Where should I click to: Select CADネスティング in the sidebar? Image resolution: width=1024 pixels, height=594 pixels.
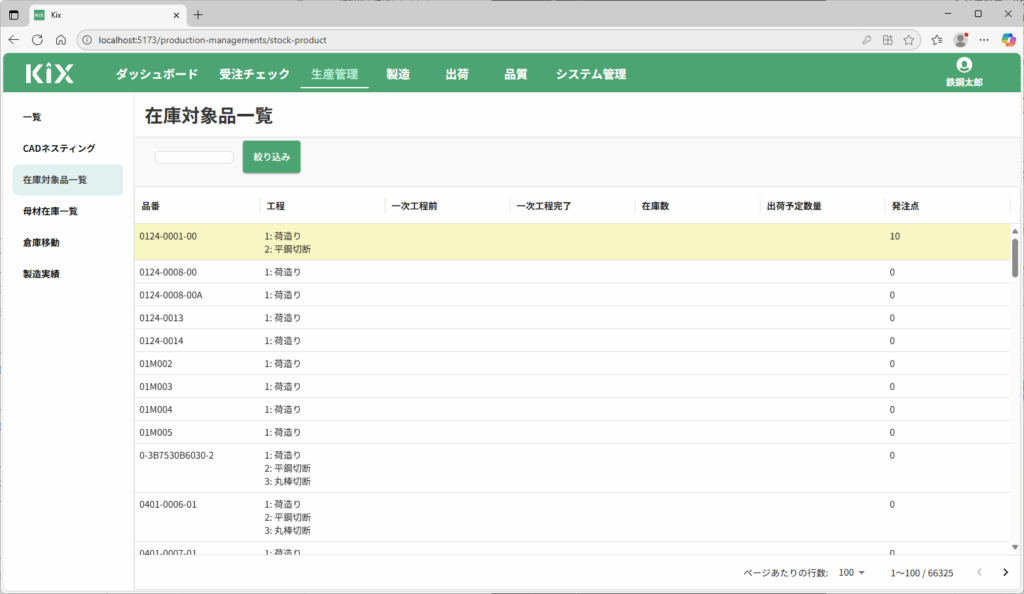(x=59, y=149)
